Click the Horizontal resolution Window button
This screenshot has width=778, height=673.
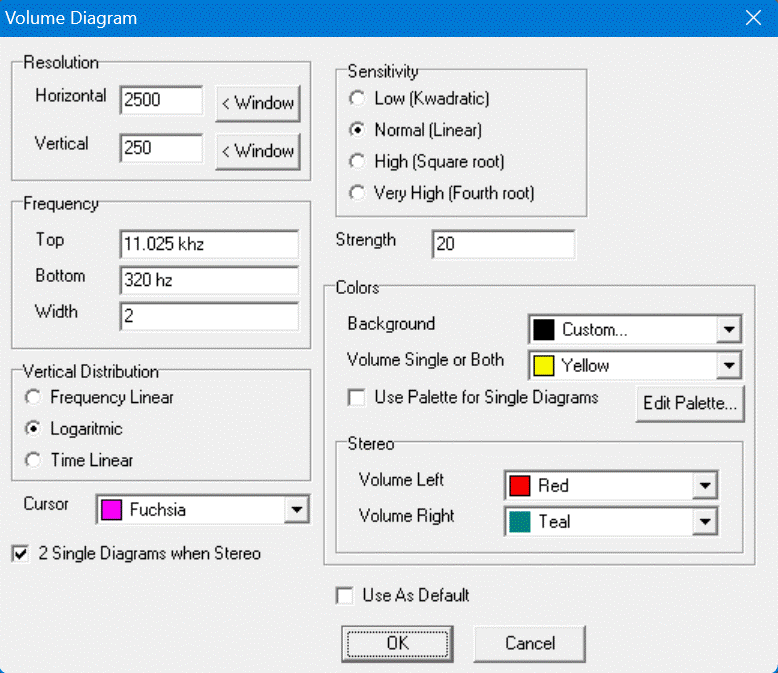point(257,103)
